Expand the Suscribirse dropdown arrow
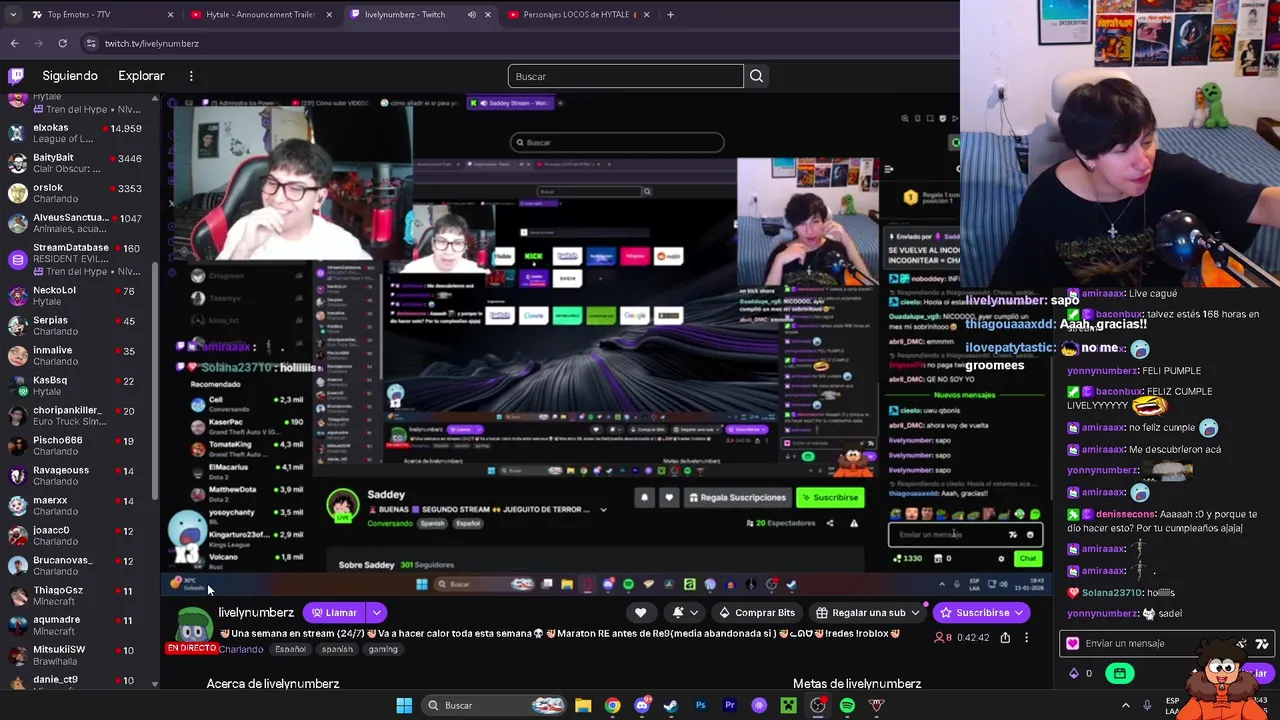Viewport: 1280px width, 720px height. (1018, 613)
